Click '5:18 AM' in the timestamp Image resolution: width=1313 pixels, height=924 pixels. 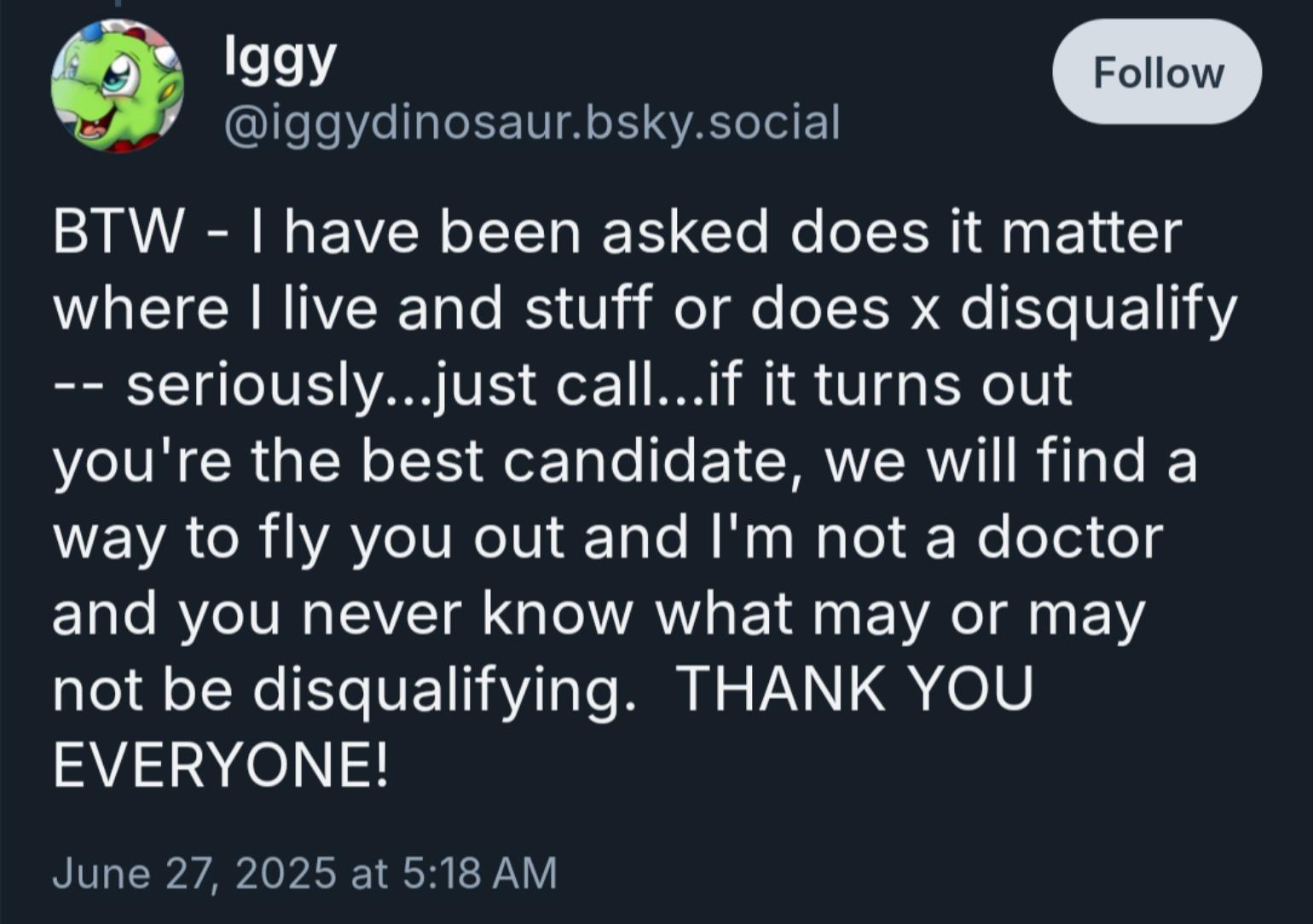(477, 873)
